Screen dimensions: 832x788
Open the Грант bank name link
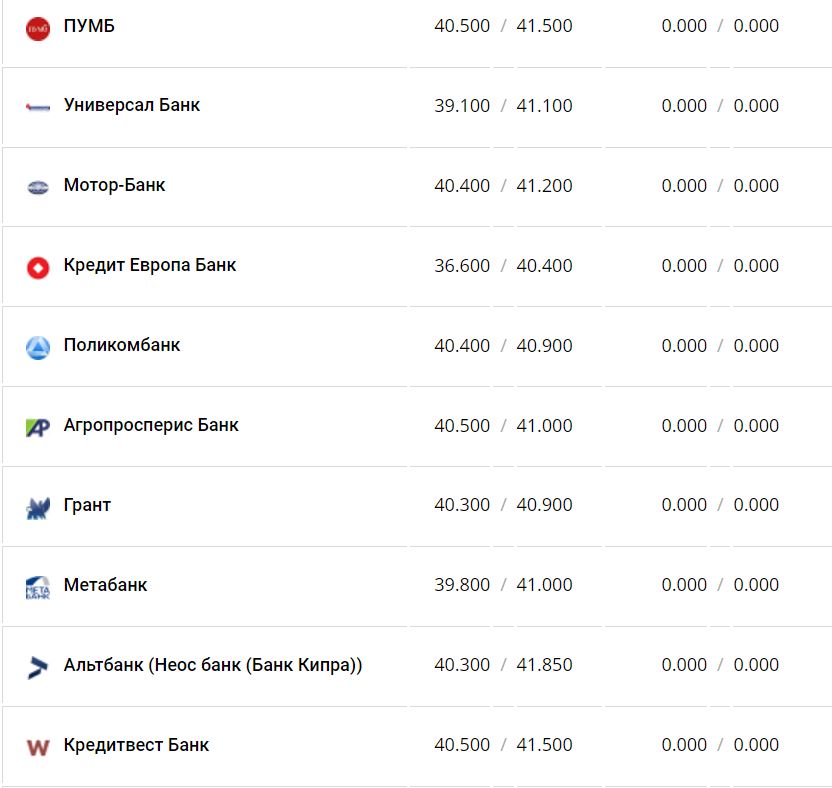(87, 505)
